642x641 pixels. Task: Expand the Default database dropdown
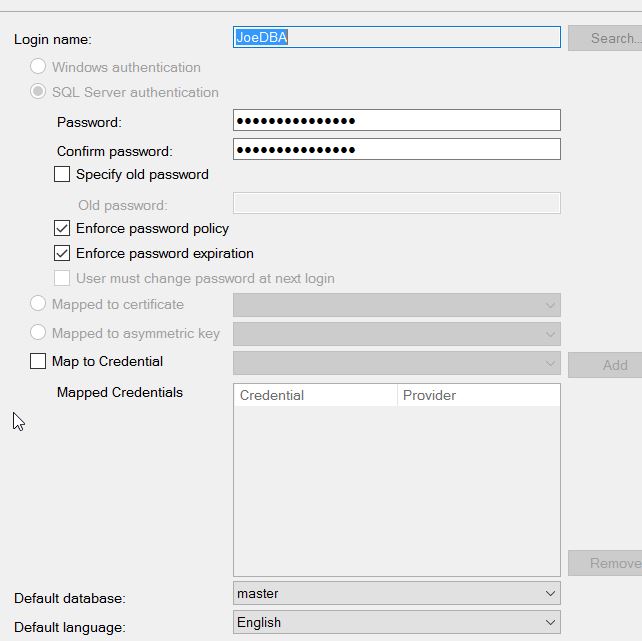pyautogui.click(x=396, y=593)
